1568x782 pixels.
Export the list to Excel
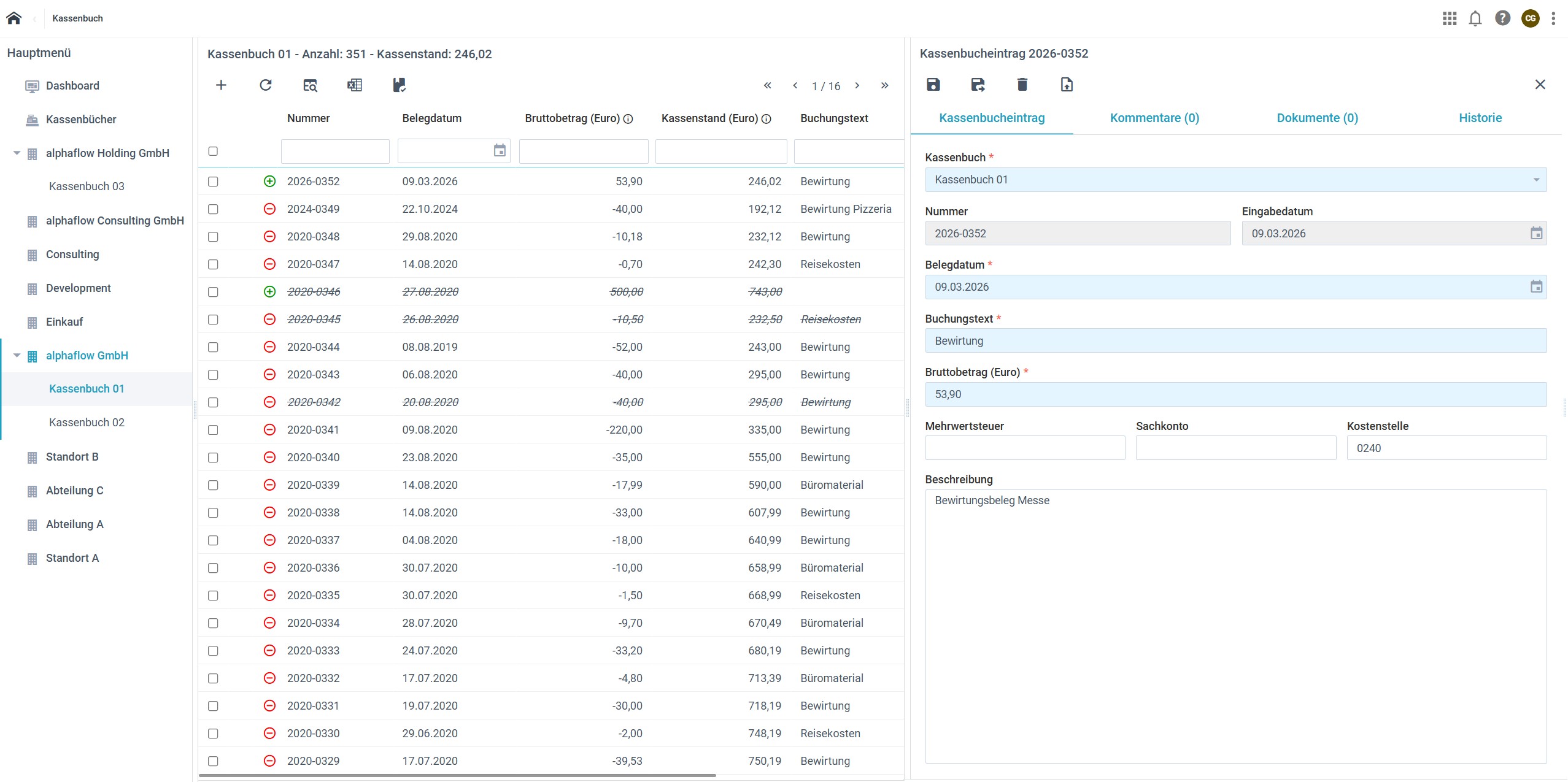[355, 85]
